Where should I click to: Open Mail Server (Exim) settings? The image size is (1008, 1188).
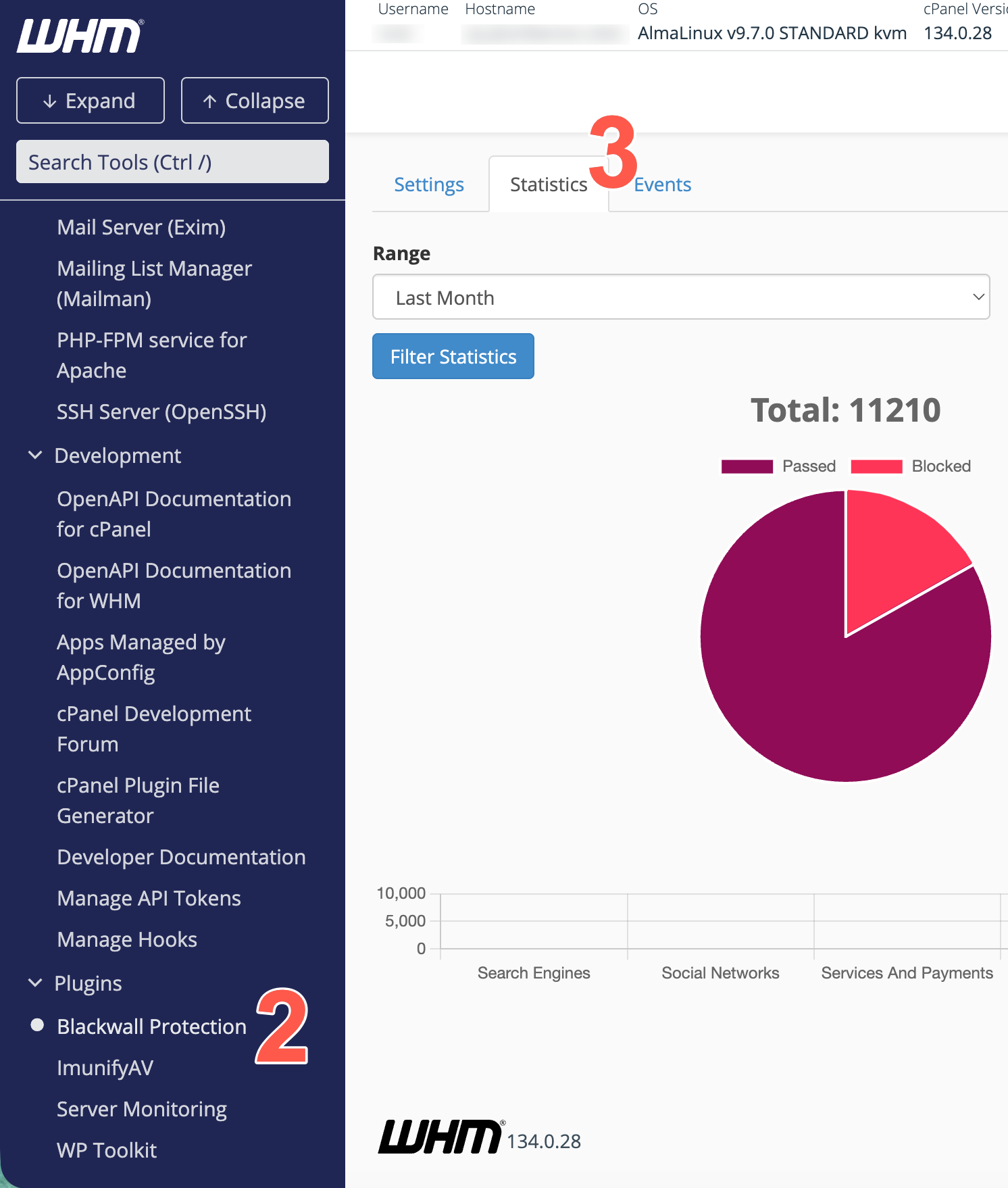pyautogui.click(x=141, y=227)
